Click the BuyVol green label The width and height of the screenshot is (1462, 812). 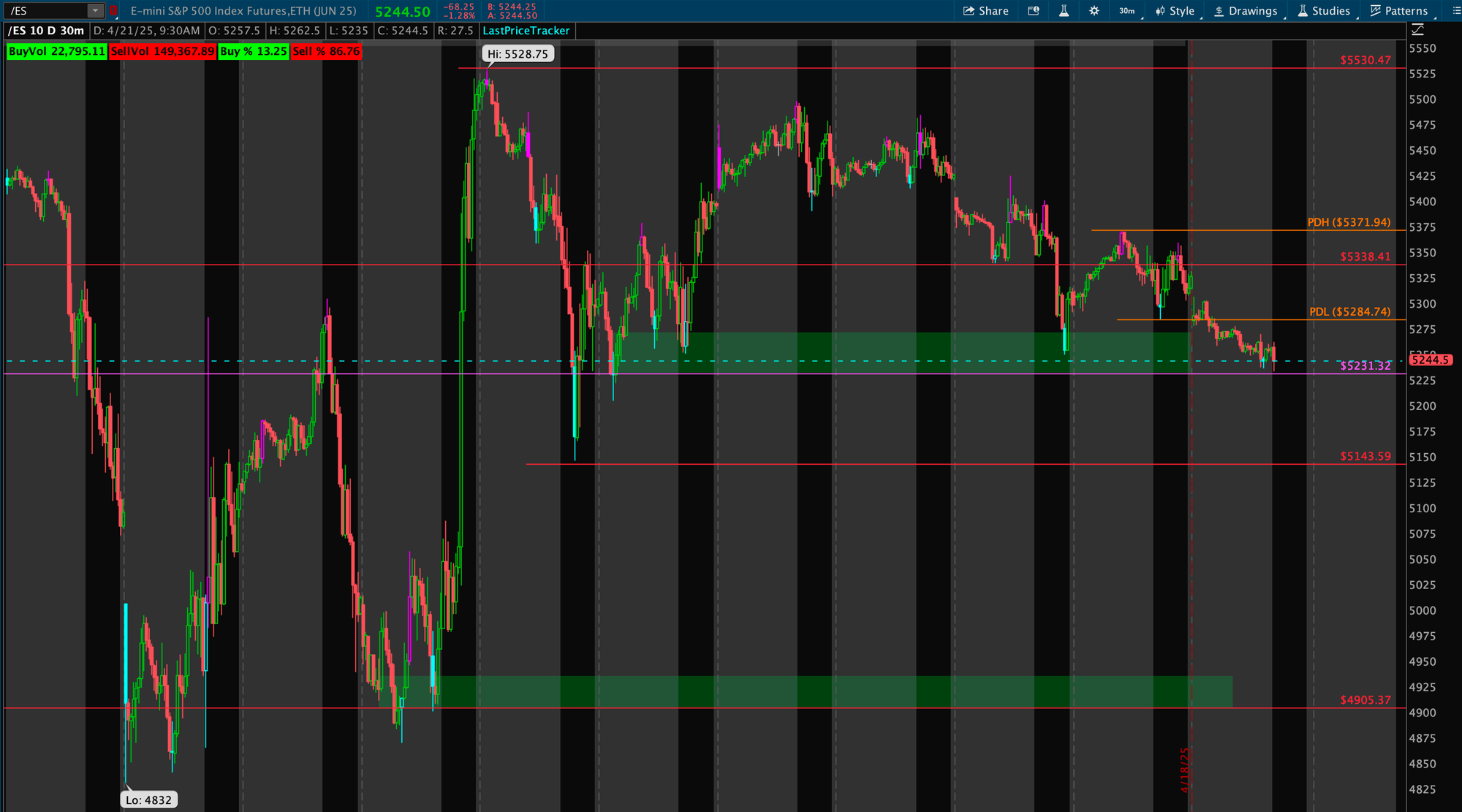pyautogui.click(x=56, y=51)
